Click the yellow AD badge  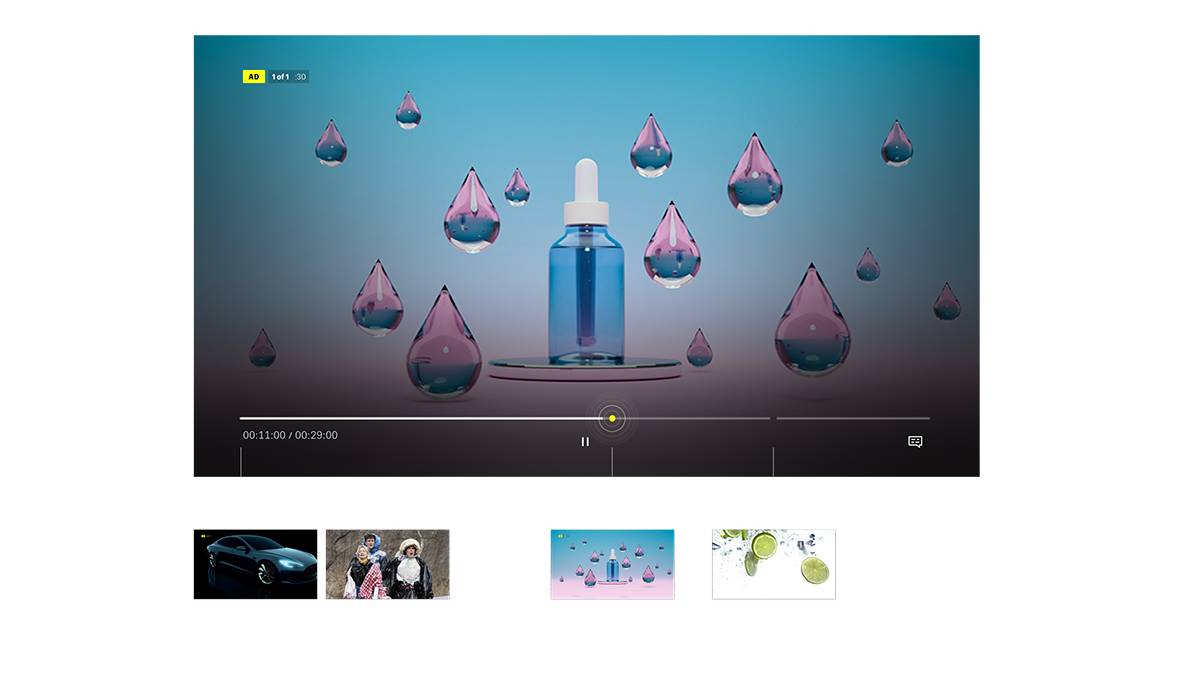click(x=254, y=77)
